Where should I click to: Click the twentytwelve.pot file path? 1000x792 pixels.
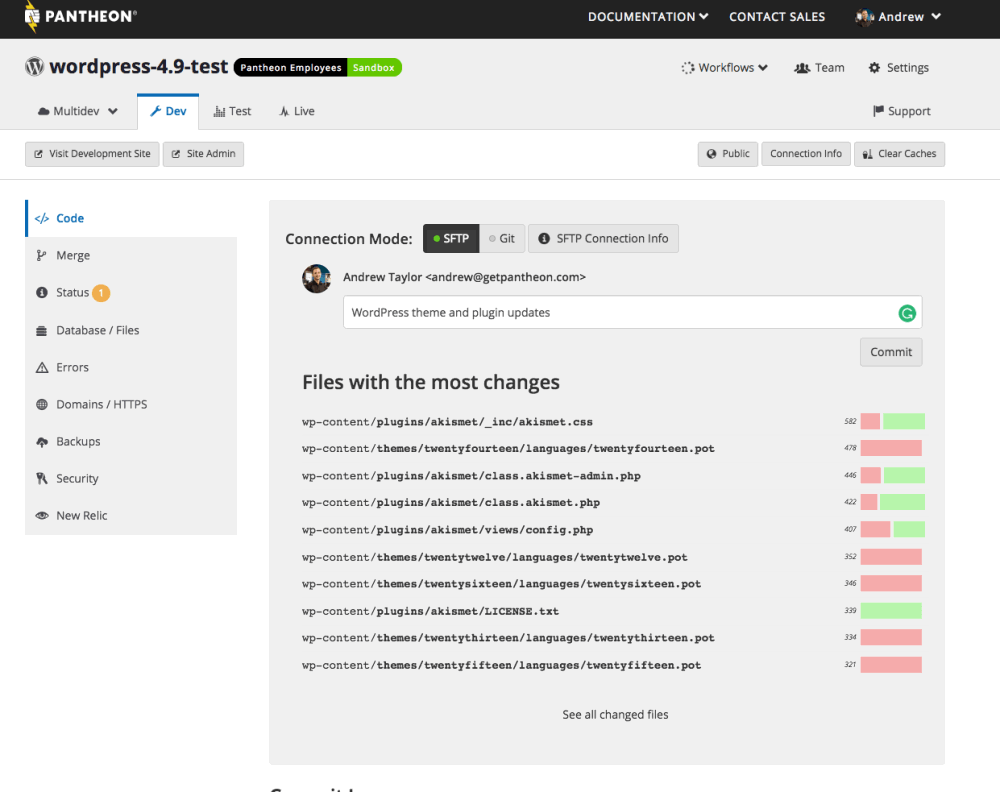(x=495, y=557)
